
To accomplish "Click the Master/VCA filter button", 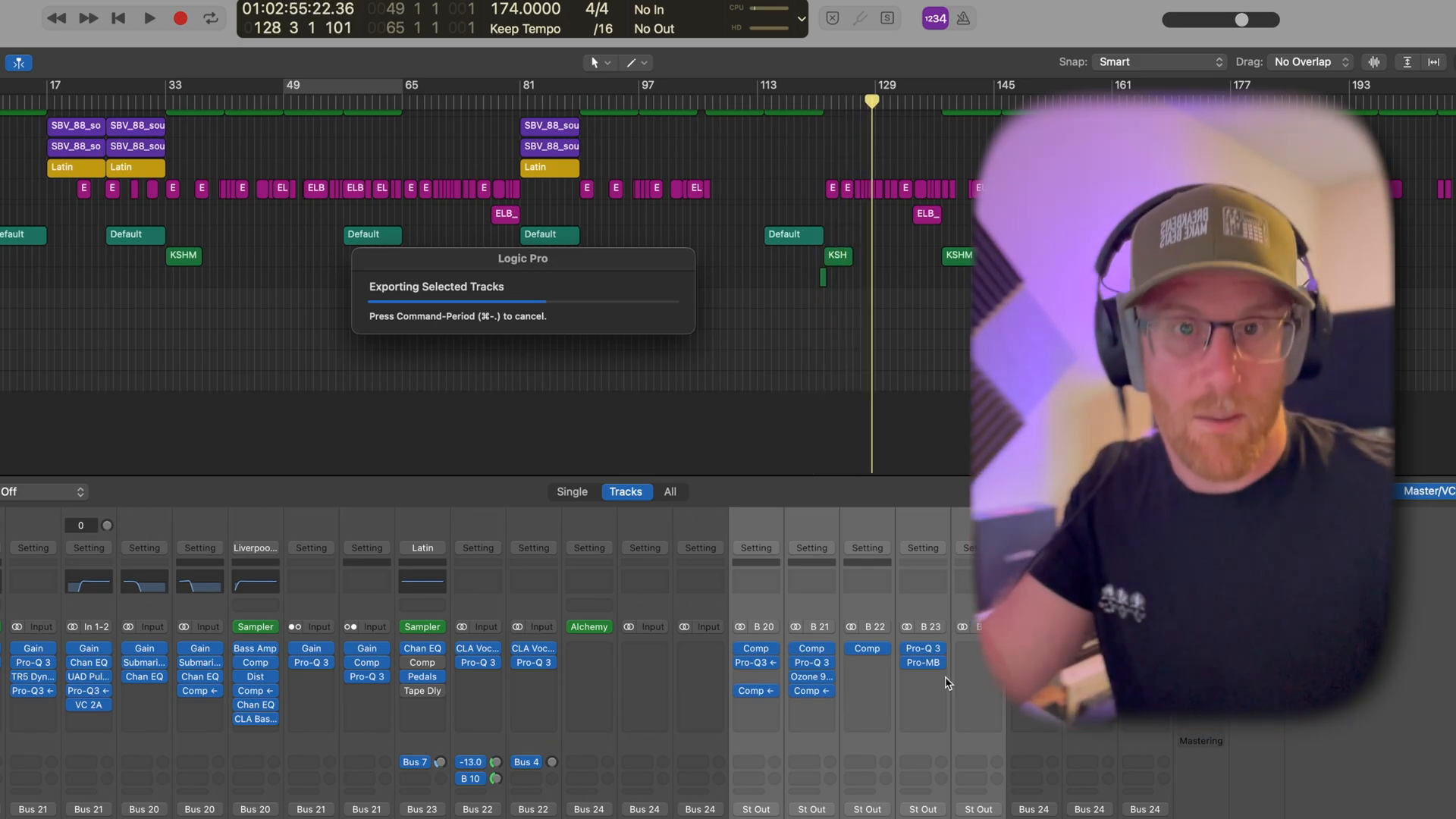I will pyautogui.click(x=1427, y=491).
